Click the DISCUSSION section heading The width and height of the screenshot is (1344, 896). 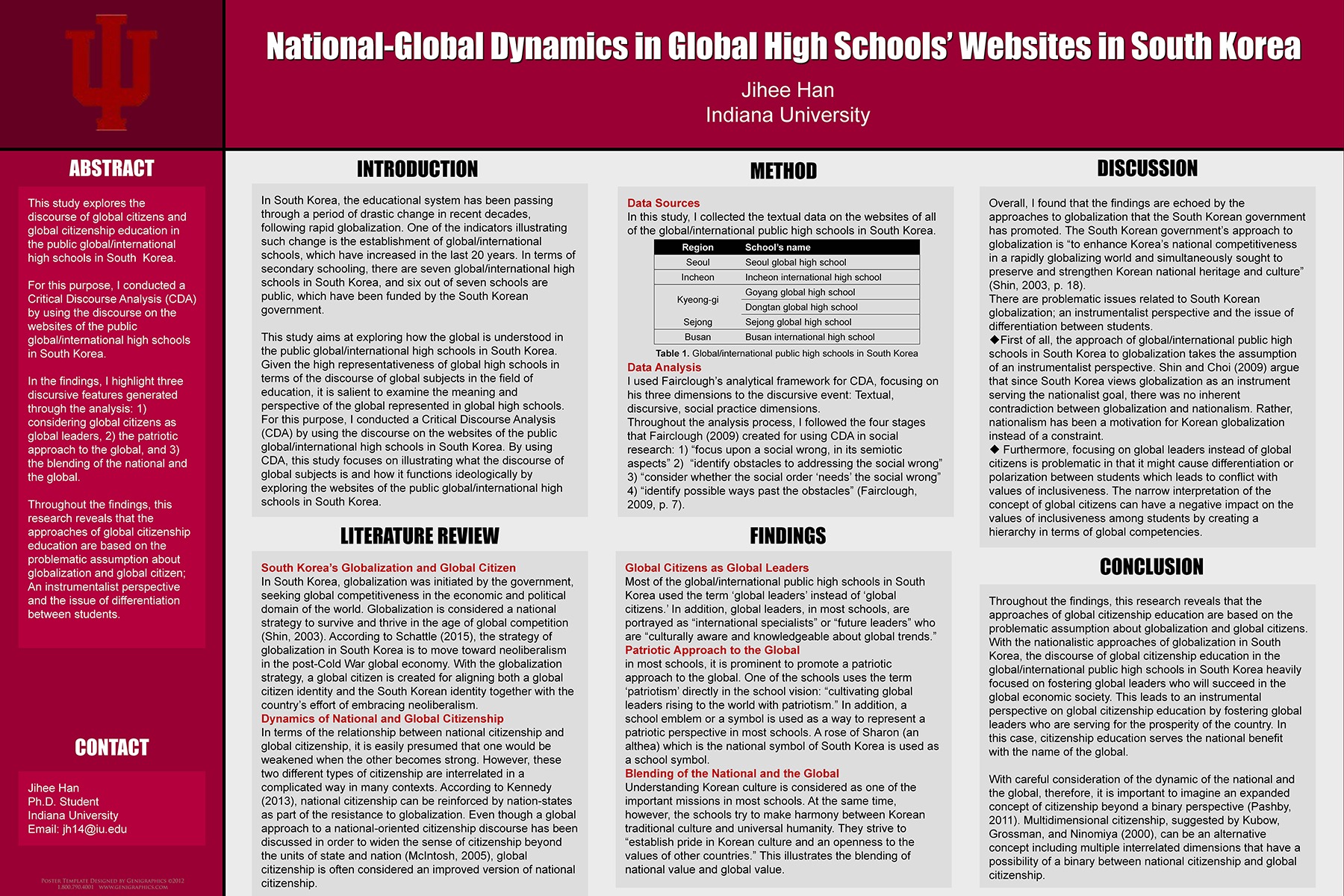pyautogui.click(x=1147, y=169)
